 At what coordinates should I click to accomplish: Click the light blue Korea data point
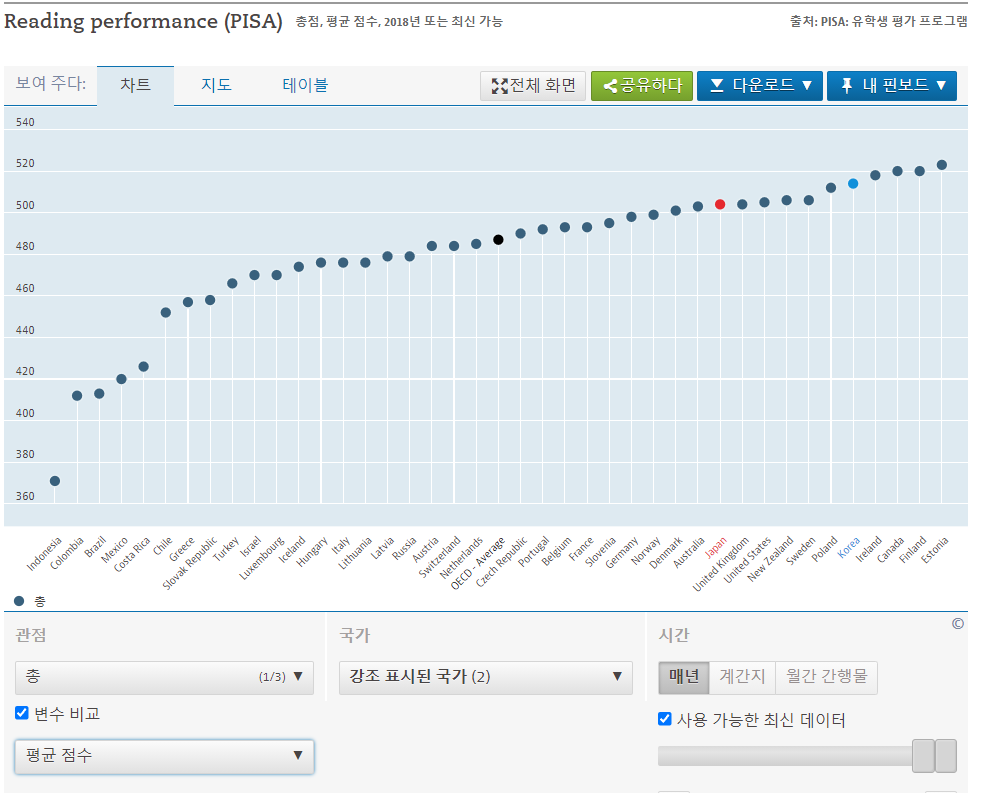(853, 184)
